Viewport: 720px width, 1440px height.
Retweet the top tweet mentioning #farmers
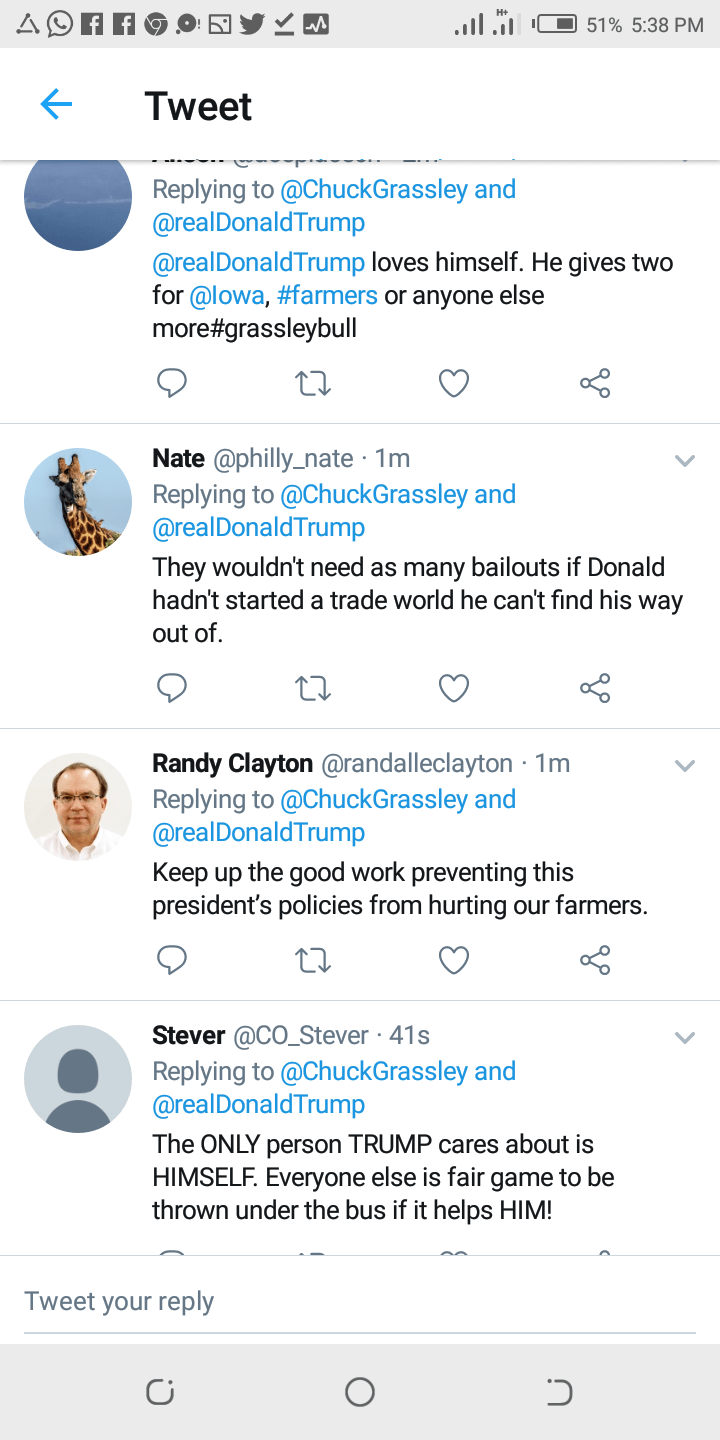pyautogui.click(x=313, y=383)
